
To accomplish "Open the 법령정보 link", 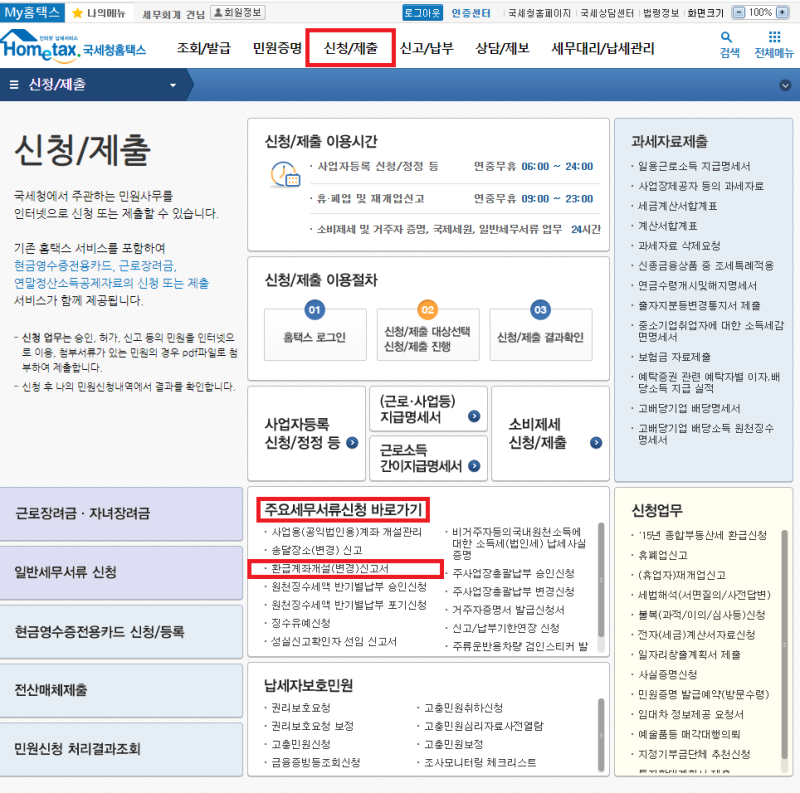I will [x=661, y=13].
